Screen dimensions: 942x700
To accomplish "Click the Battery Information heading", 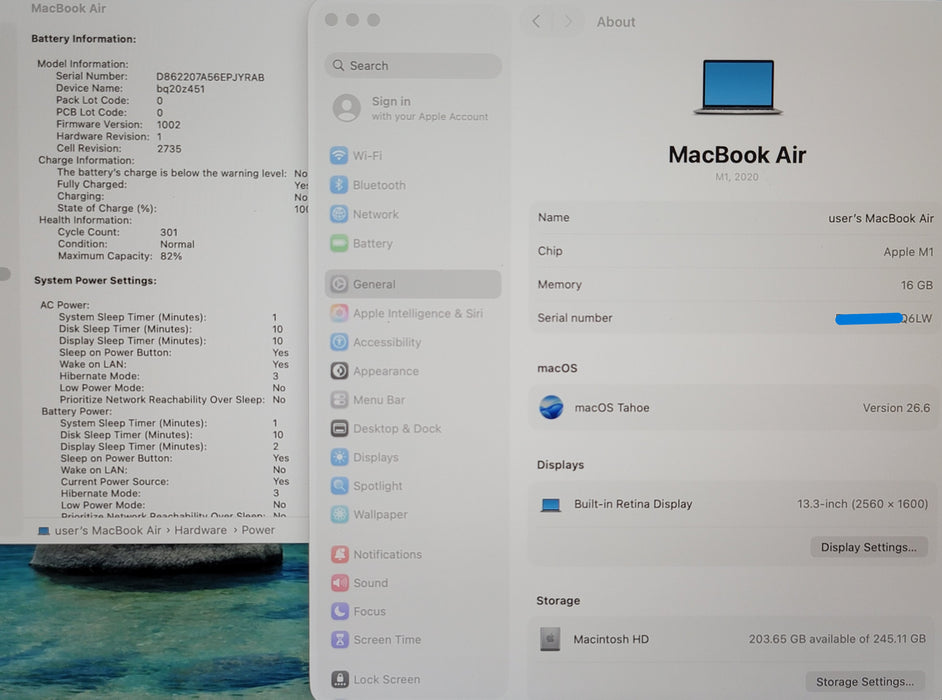I will pos(84,39).
